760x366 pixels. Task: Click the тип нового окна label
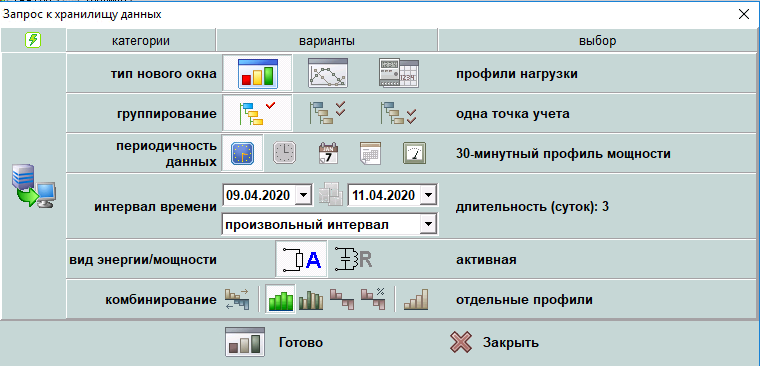coord(163,74)
